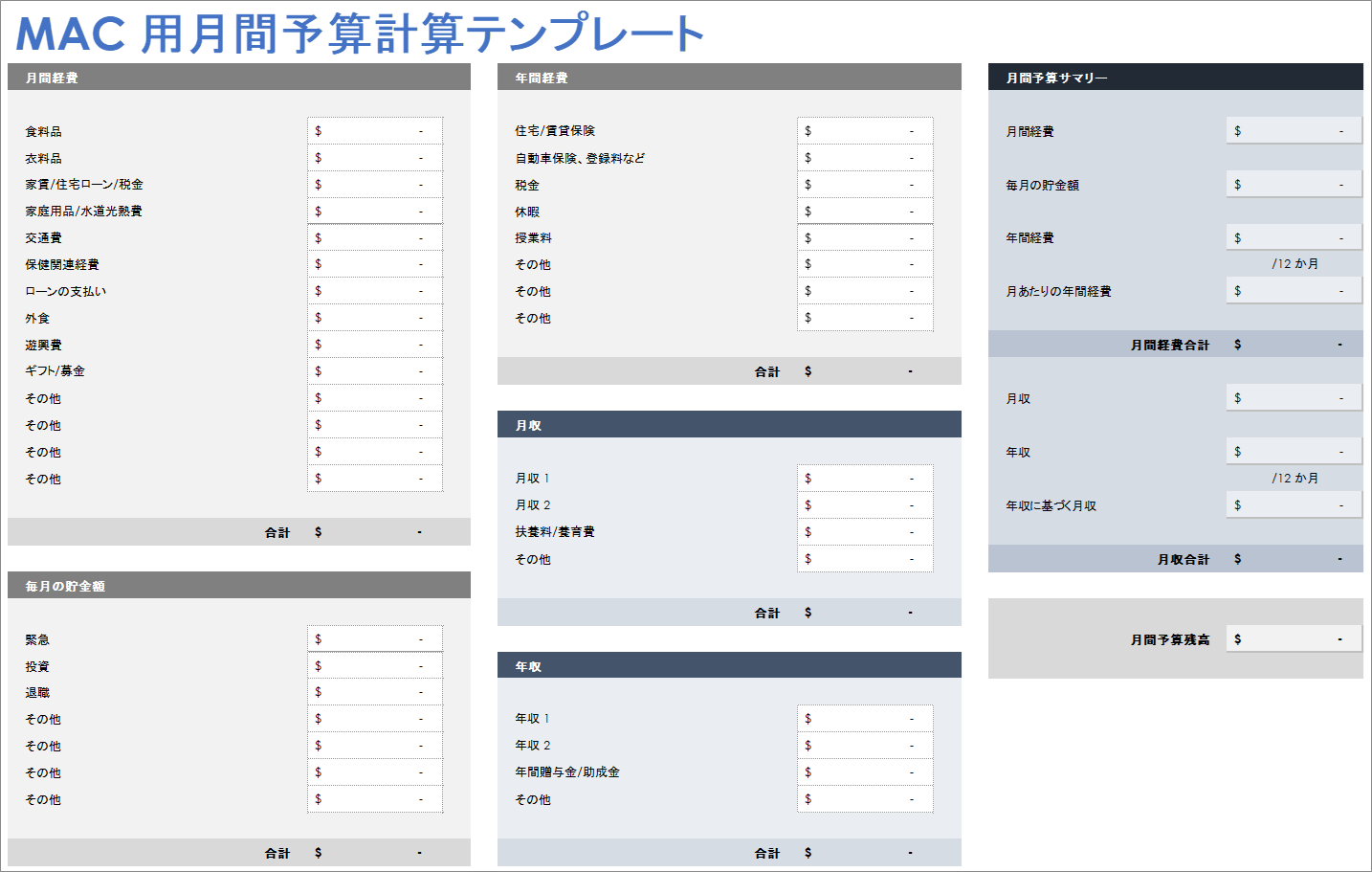Select the 家庭用品/水道光熱費 amount cell

375,212
